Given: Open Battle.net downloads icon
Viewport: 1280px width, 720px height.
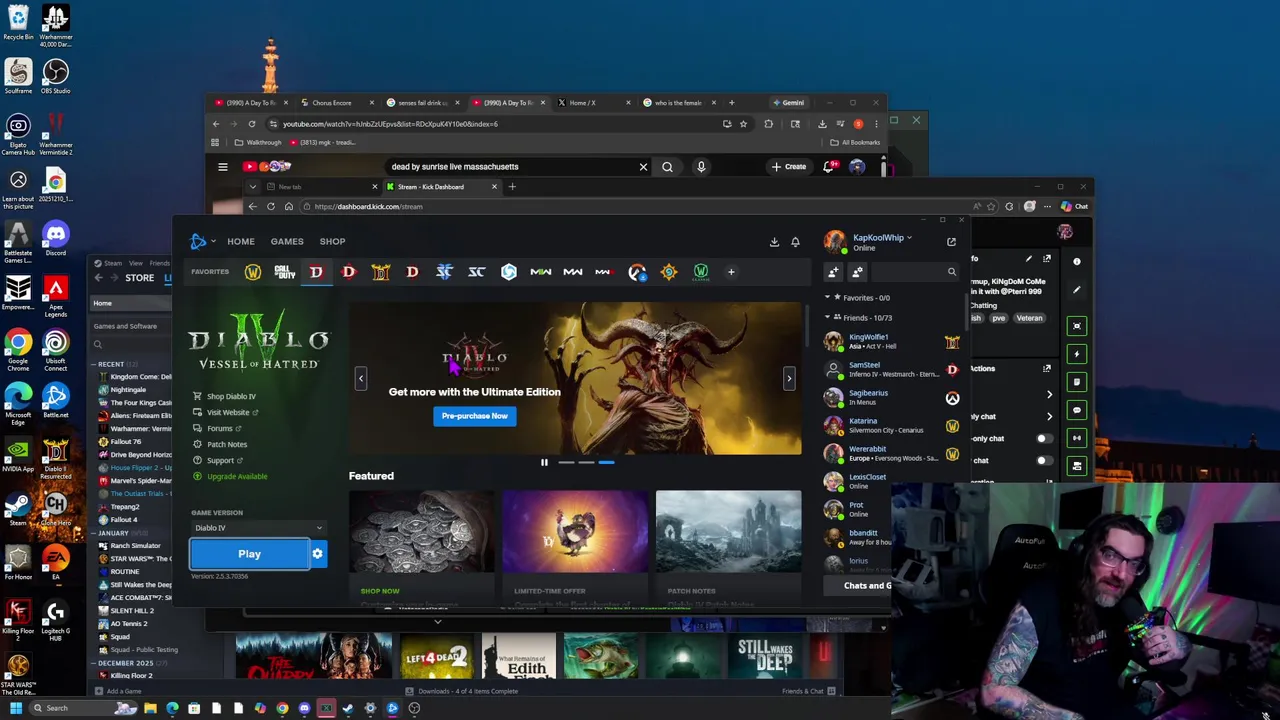Looking at the screenshot, I should pos(774,242).
